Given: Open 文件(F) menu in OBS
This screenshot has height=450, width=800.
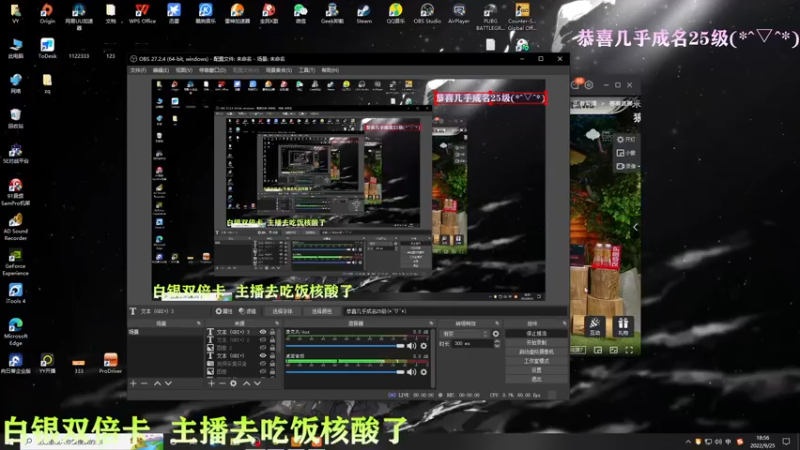Looking at the screenshot, I should 138,70.
